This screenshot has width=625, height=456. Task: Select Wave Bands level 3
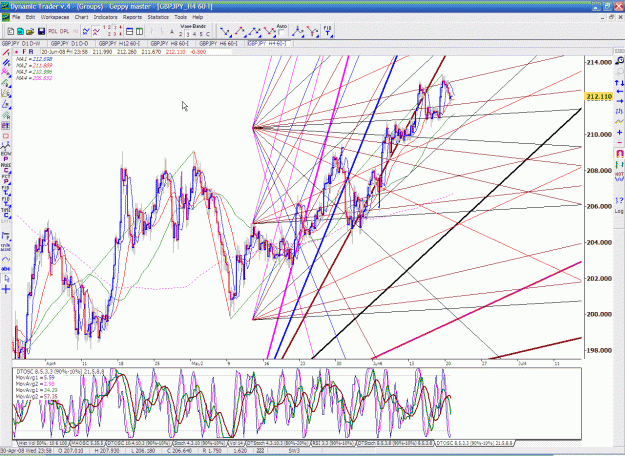(187, 34)
